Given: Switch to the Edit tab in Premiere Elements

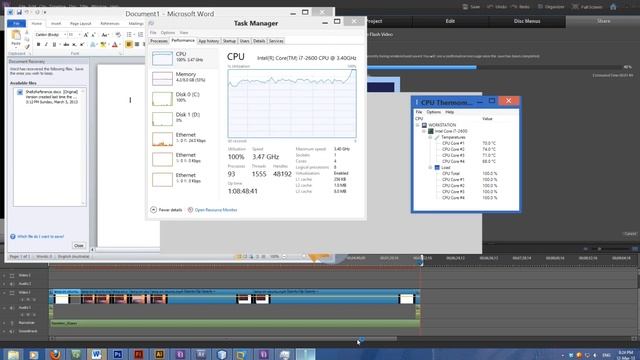Looking at the screenshot, I should 450,21.
